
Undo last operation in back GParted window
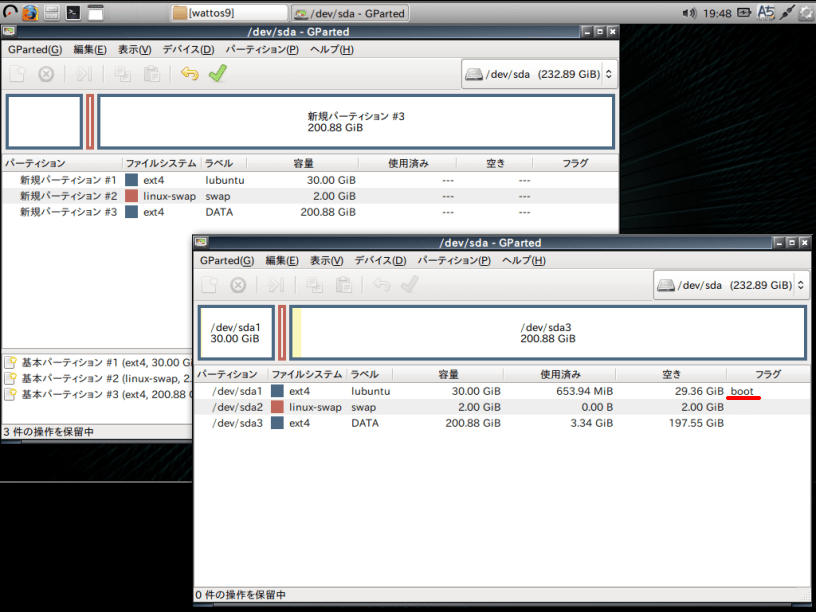point(189,74)
